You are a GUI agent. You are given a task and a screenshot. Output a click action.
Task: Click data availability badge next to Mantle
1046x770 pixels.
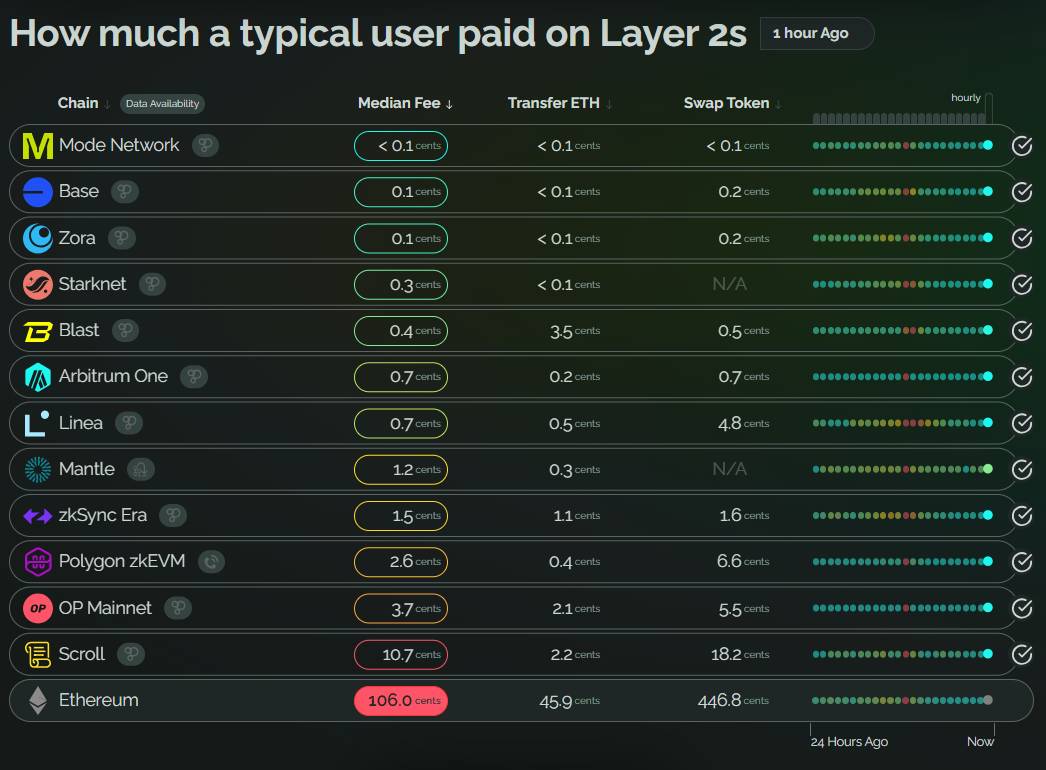(x=141, y=470)
